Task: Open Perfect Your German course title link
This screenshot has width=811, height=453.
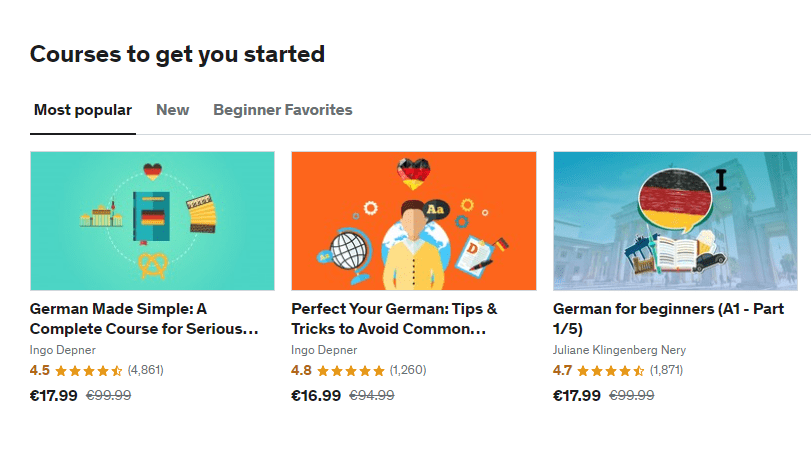Action: click(394, 318)
